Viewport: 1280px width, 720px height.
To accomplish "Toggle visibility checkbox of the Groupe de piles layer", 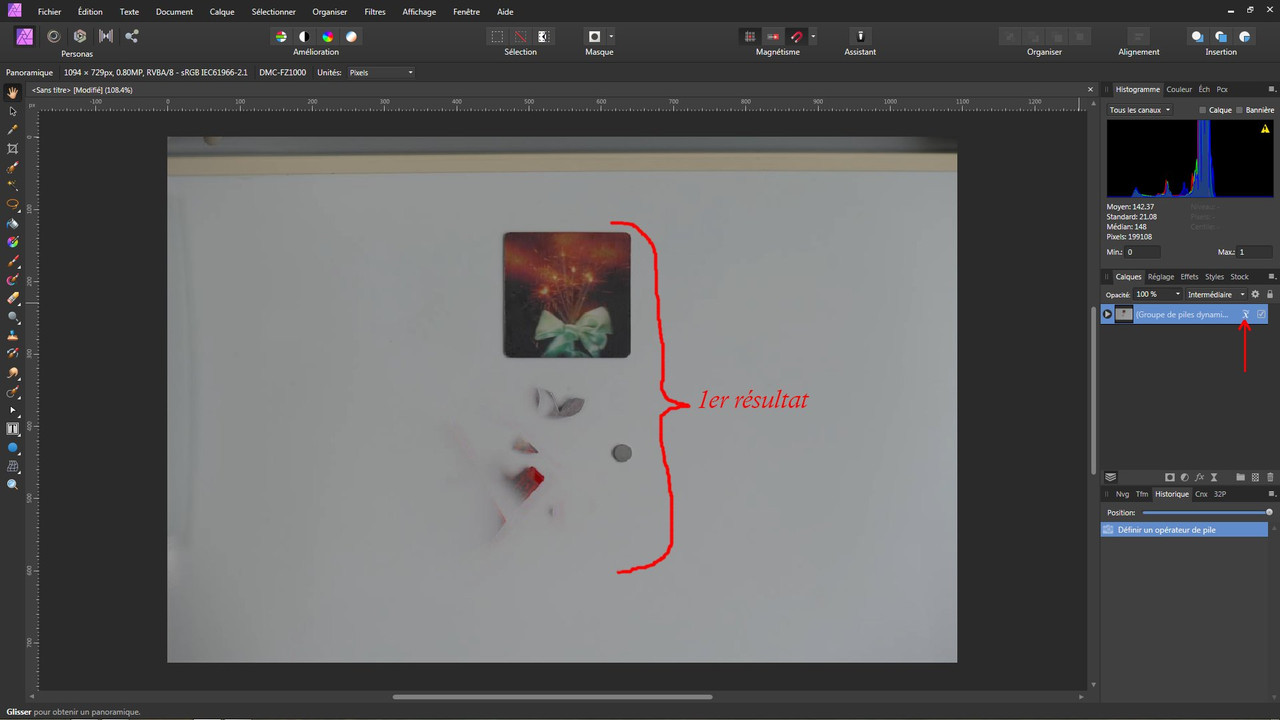I will [x=1260, y=314].
